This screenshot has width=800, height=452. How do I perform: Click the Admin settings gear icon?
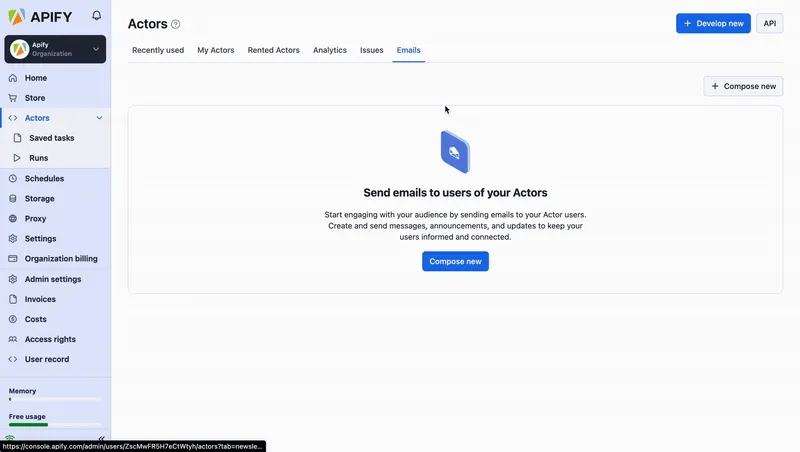pyautogui.click(x=13, y=279)
